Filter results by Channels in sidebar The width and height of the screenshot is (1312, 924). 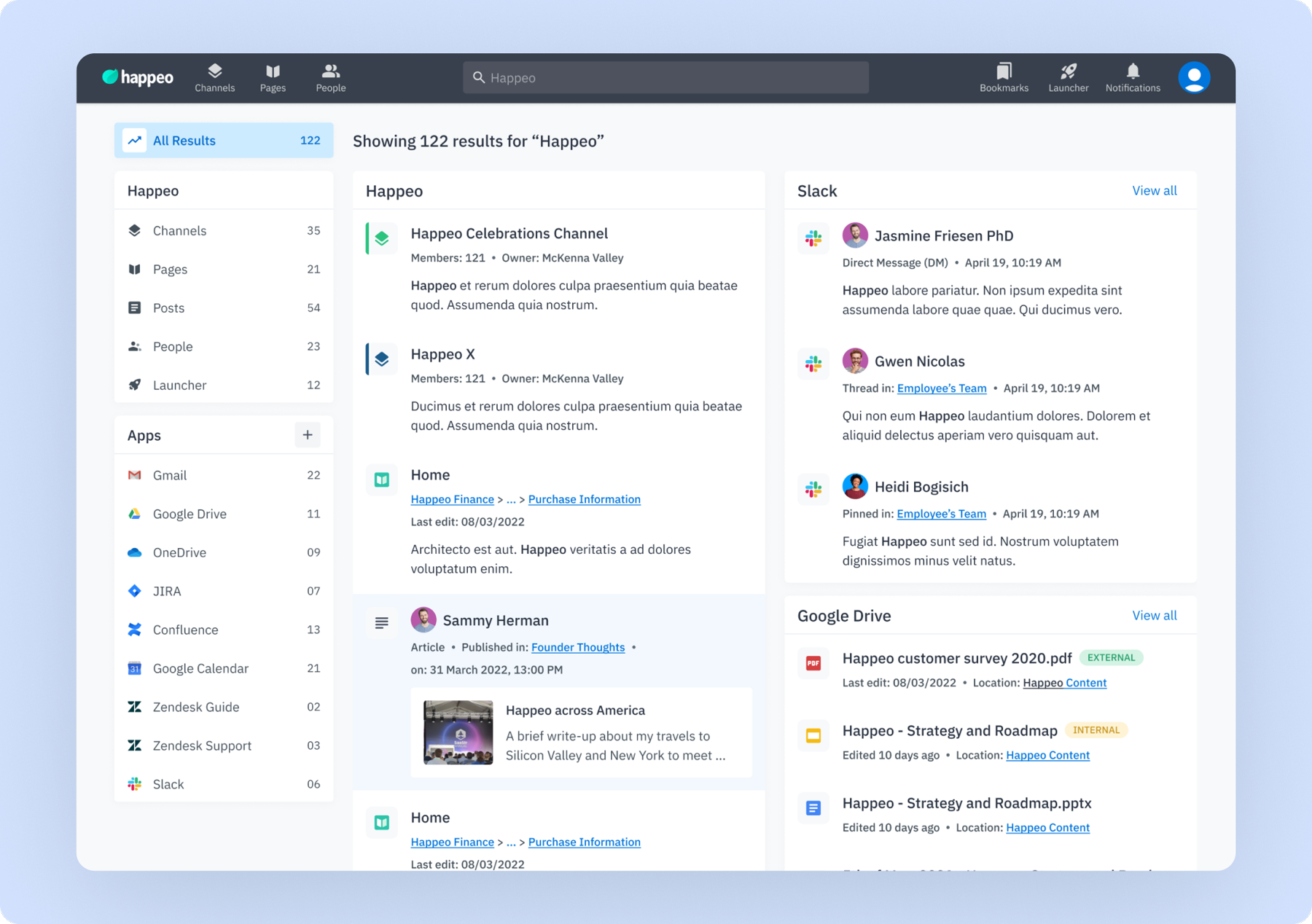coord(224,230)
